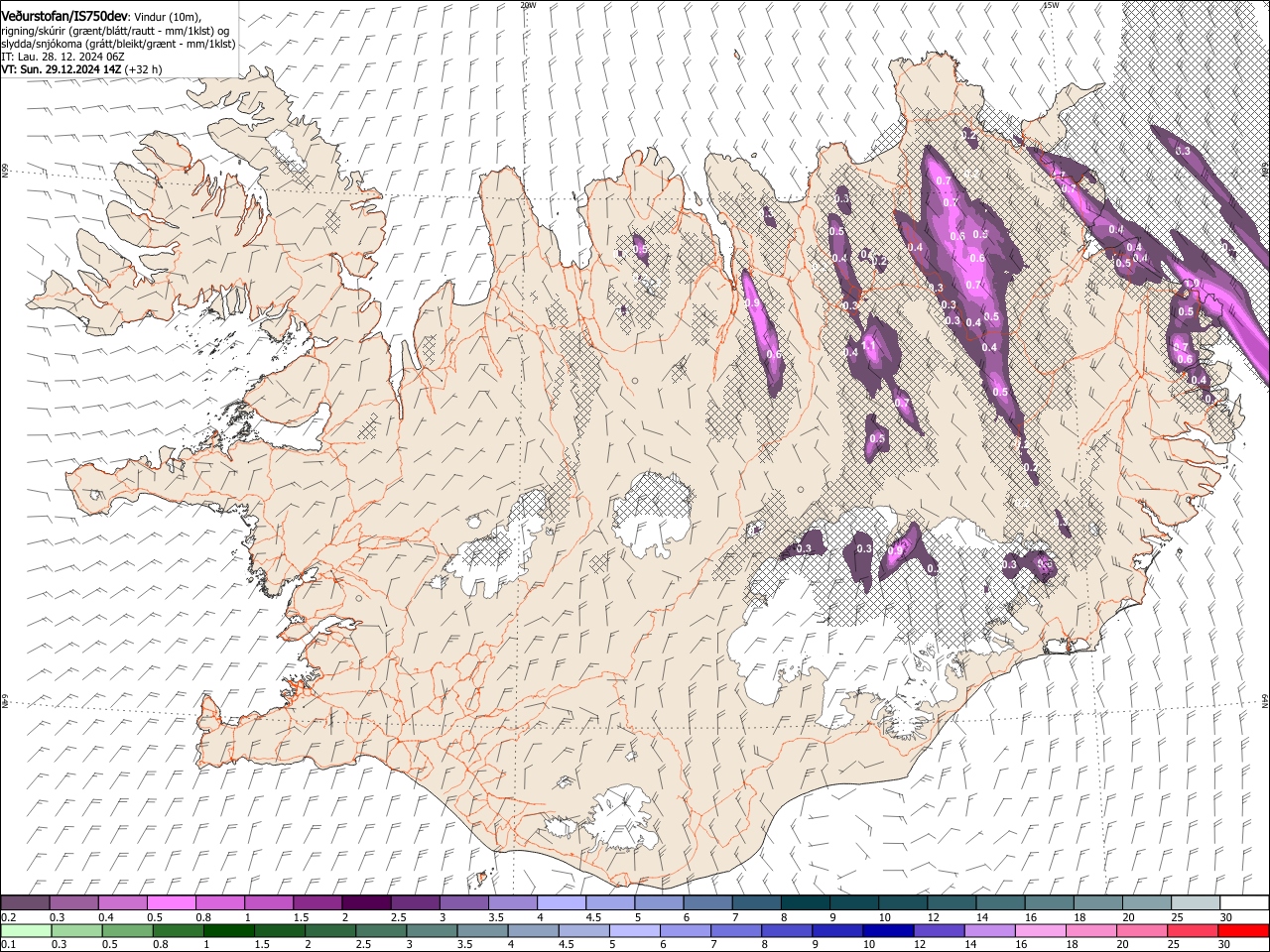Click the '0.1' label on the rain scale
The image size is (1270, 952).
[x=8, y=944]
